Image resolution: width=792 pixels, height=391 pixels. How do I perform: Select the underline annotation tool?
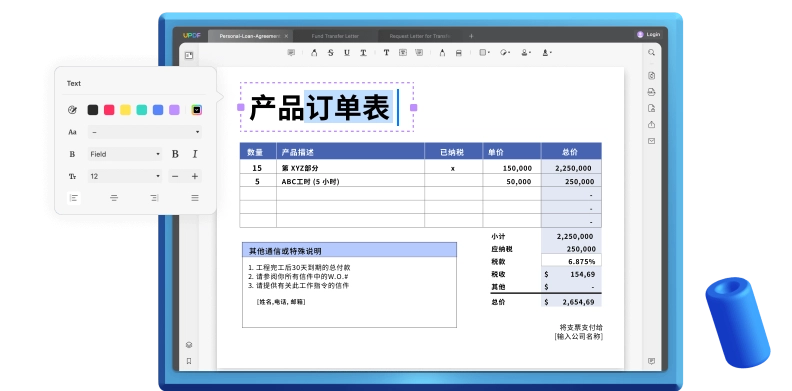click(x=346, y=53)
